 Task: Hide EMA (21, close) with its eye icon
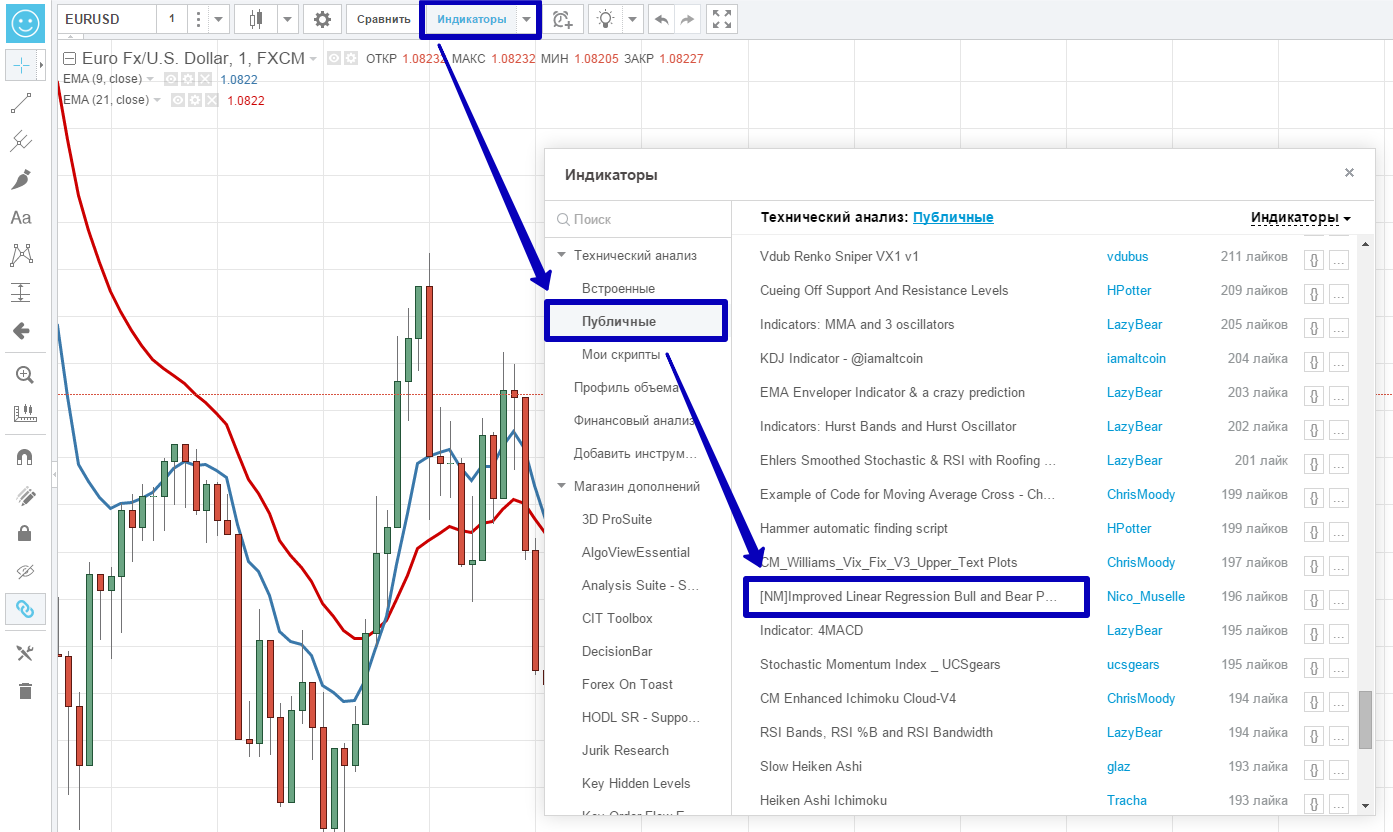point(177,100)
